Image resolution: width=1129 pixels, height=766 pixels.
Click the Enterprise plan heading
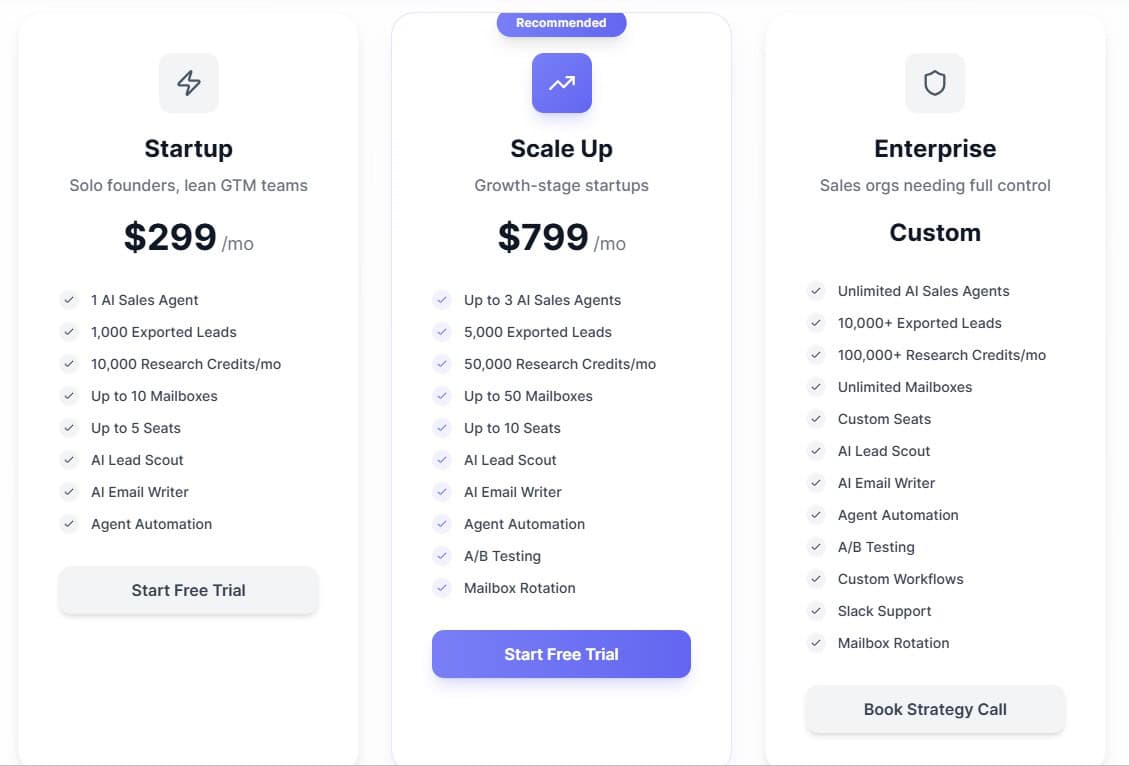[934, 148]
